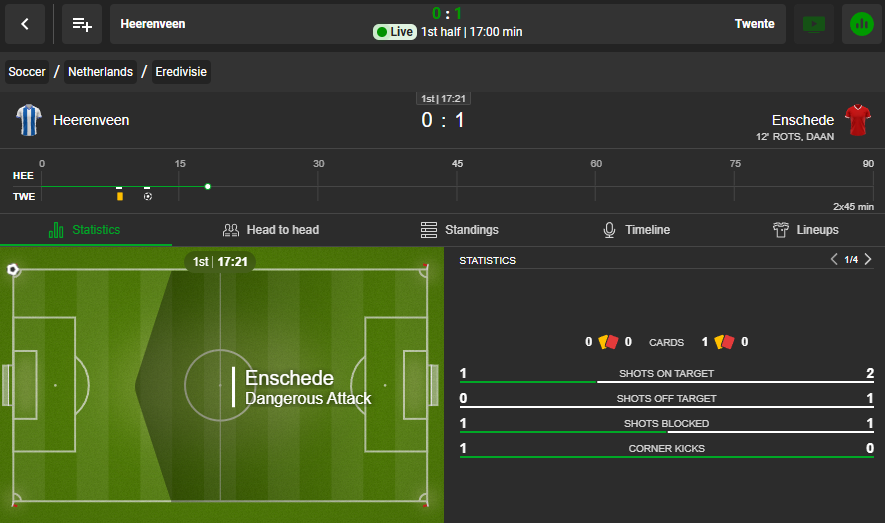This screenshot has height=523, width=885.
Task: Open the Lineups tab
Action: 805,230
